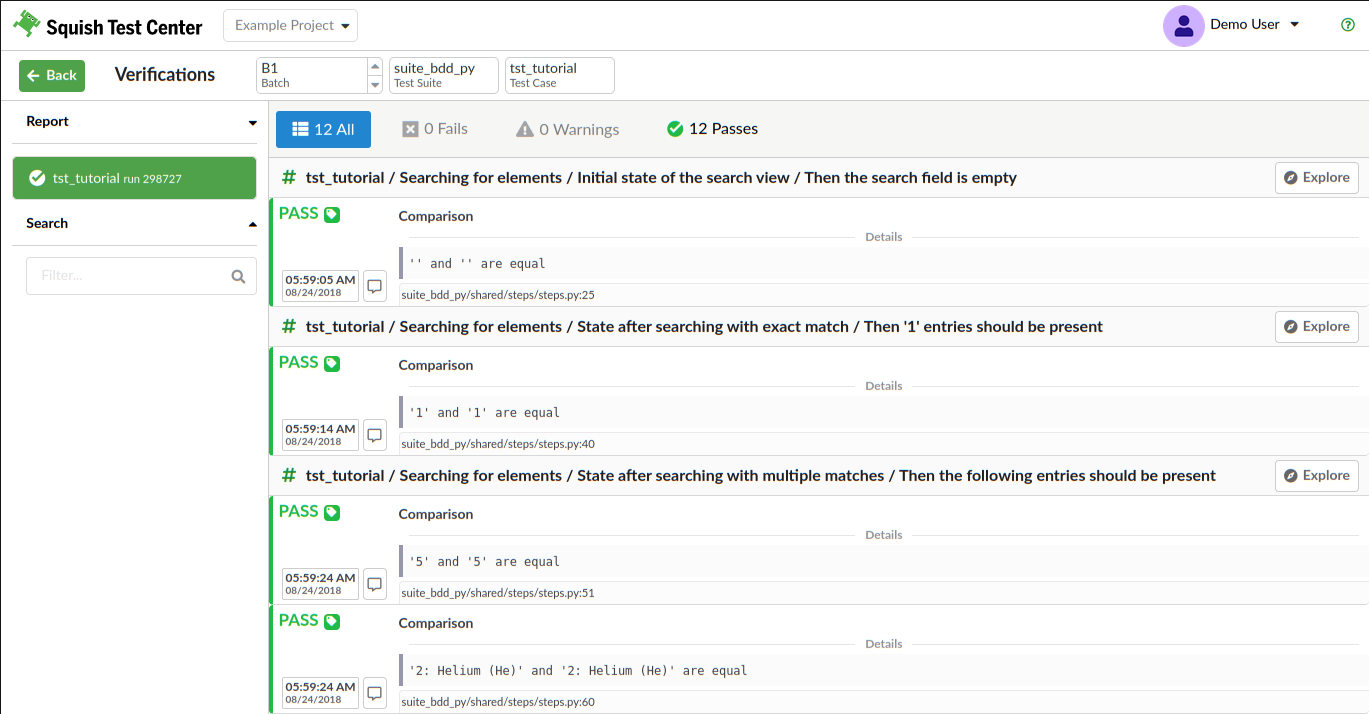Collapse the Report section
The image size is (1369, 714).
tap(252, 123)
